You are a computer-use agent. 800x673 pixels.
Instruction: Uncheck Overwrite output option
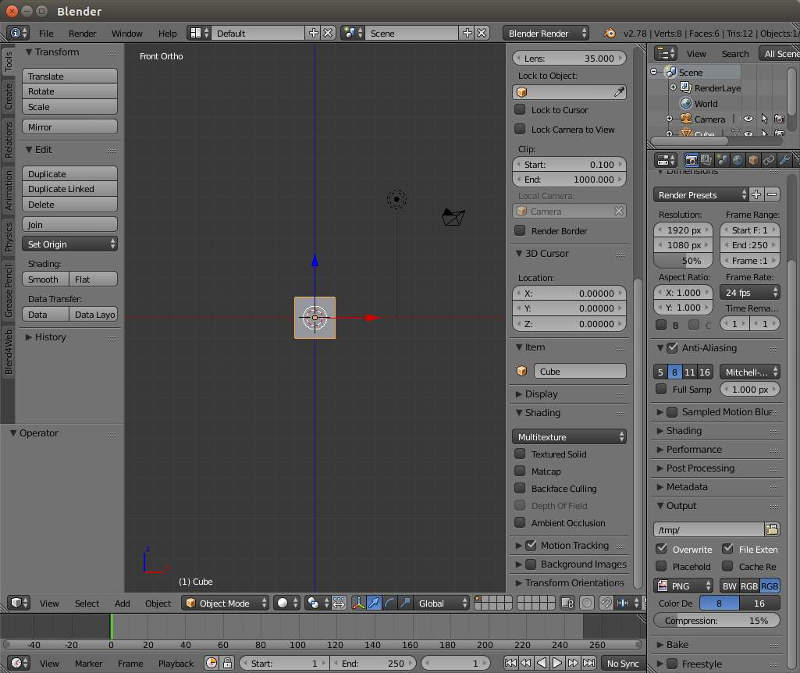[661, 549]
